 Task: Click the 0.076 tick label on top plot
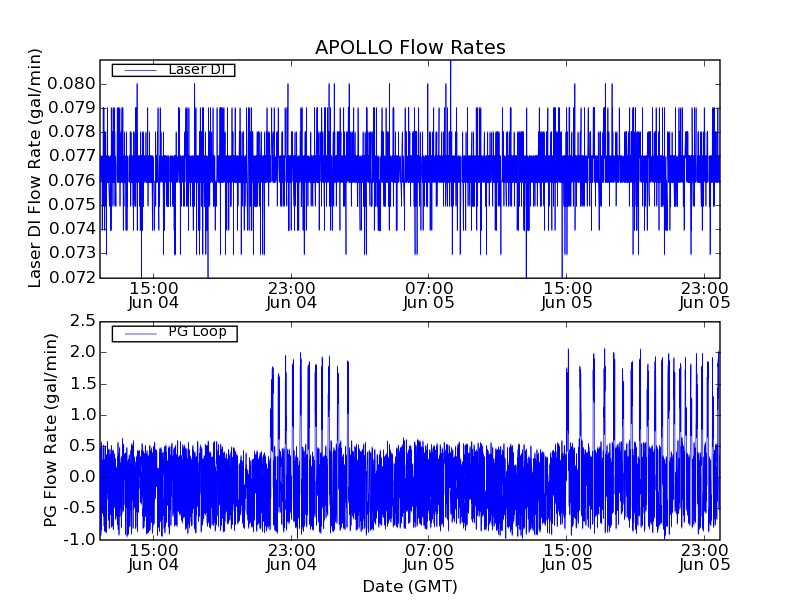[72, 180]
